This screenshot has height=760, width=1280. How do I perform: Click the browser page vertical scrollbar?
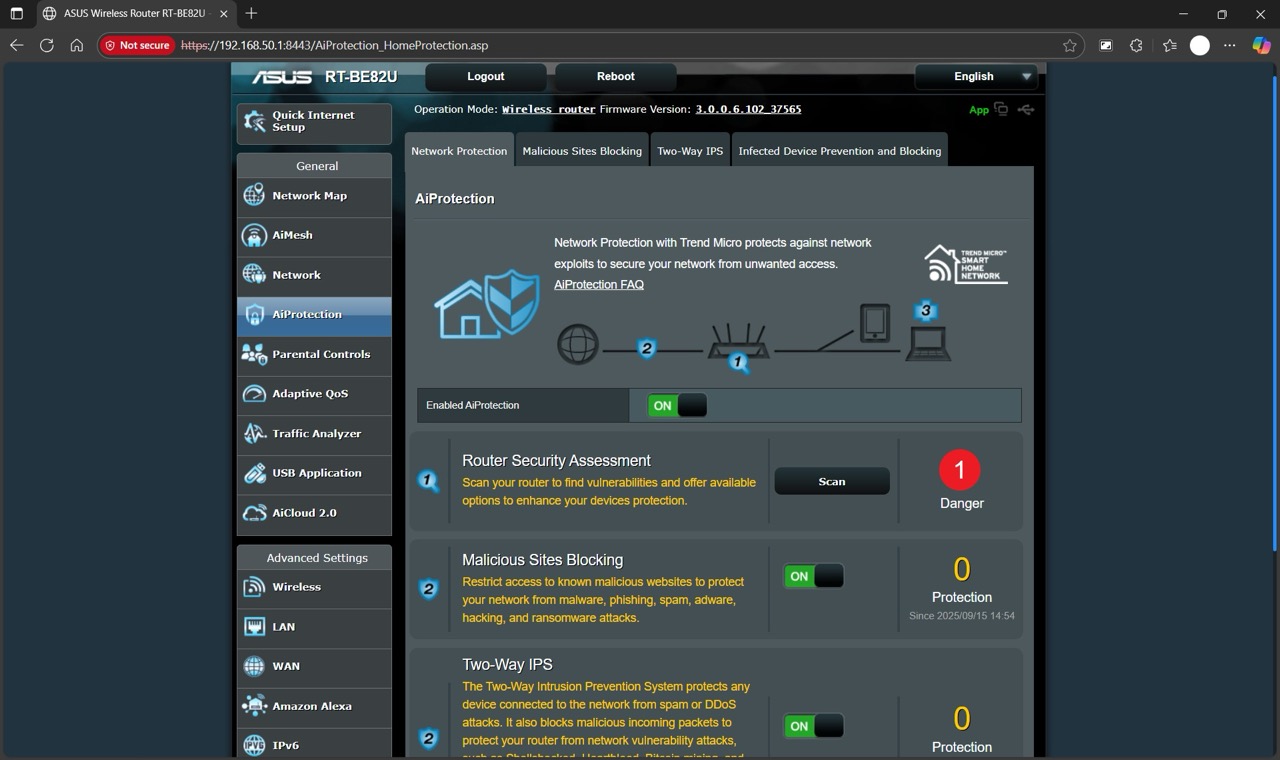[1273, 300]
